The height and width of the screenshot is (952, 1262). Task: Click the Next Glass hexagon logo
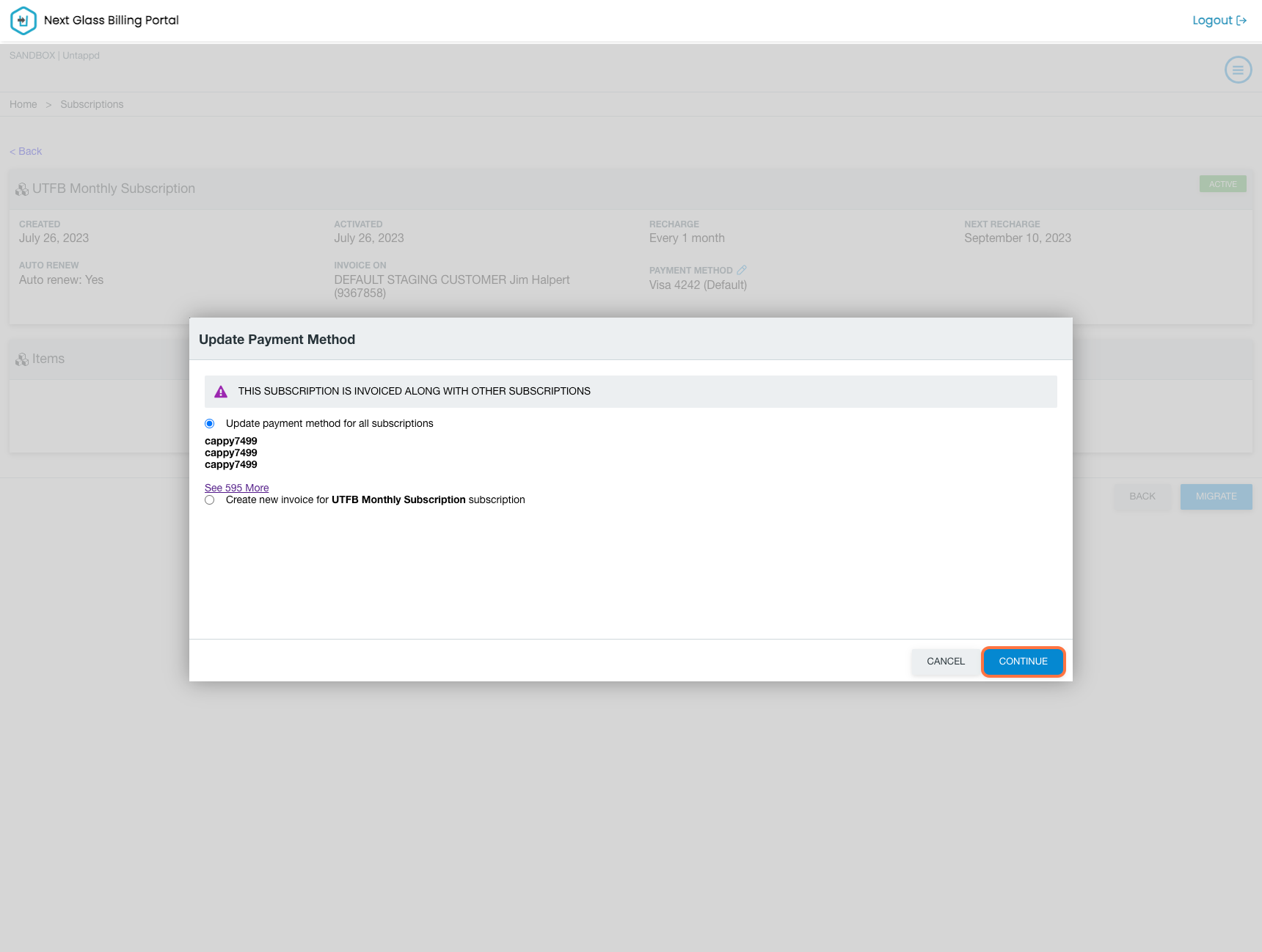23,21
